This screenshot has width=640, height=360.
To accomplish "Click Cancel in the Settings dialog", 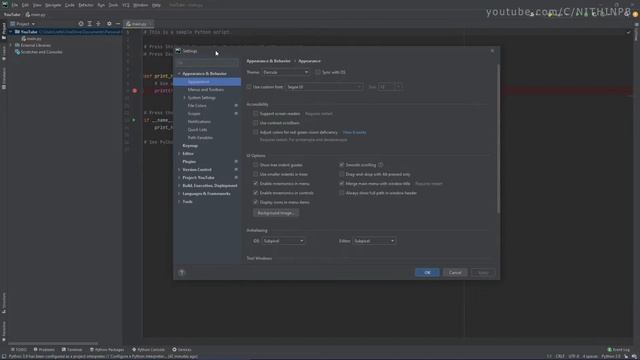I will coord(455,273).
